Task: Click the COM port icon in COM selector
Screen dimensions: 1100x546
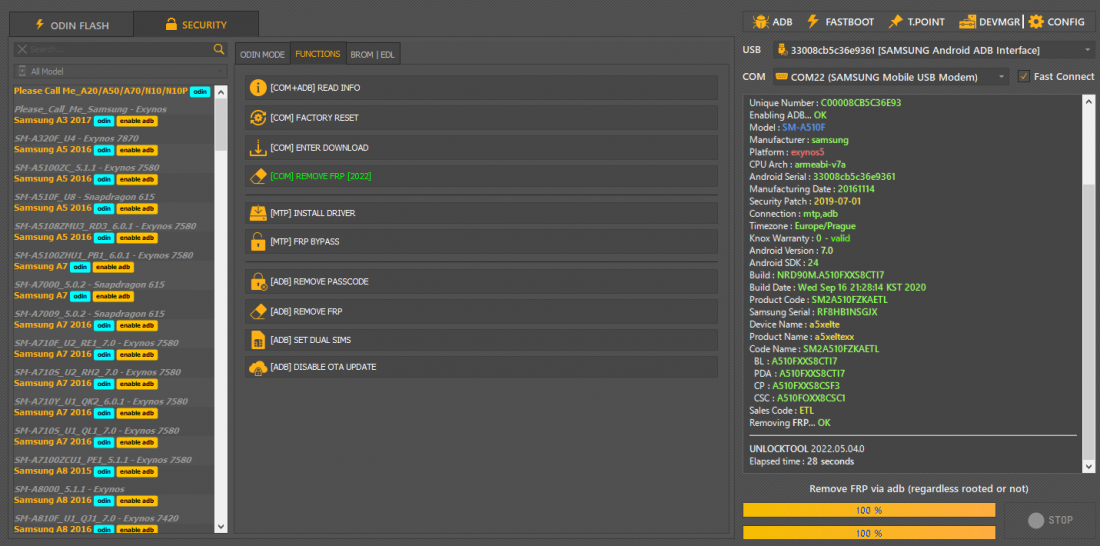Action: point(782,76)
